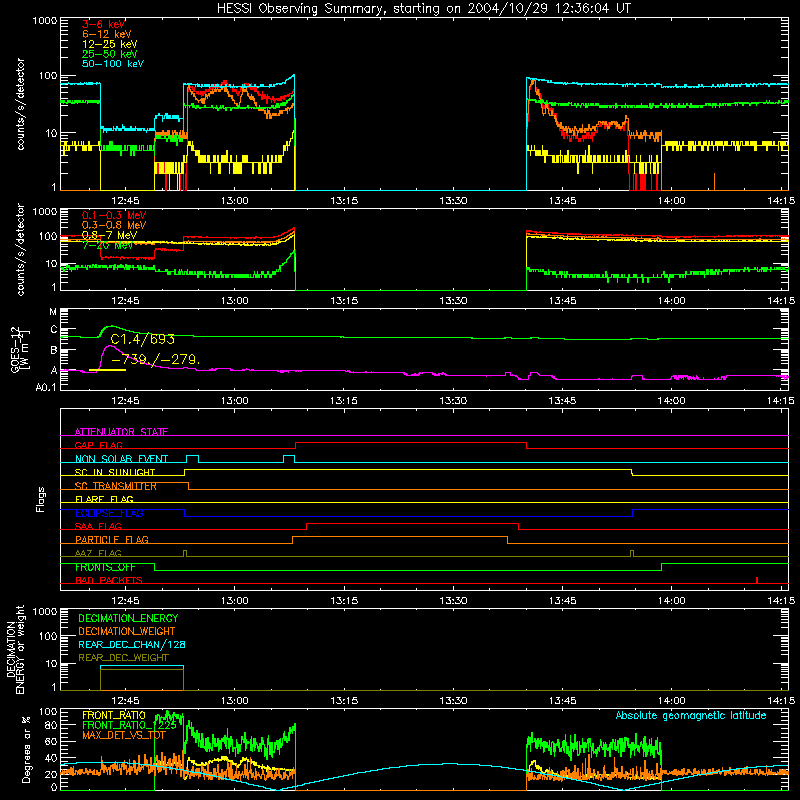Click the HESSI Observing Summary title
This screenshot has height=800, width=800.
tap(424, 9)
